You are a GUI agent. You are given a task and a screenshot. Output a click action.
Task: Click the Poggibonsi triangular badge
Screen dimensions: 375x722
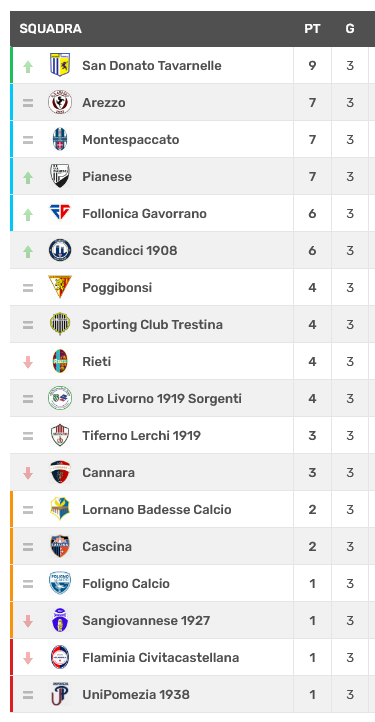[60, 287]
